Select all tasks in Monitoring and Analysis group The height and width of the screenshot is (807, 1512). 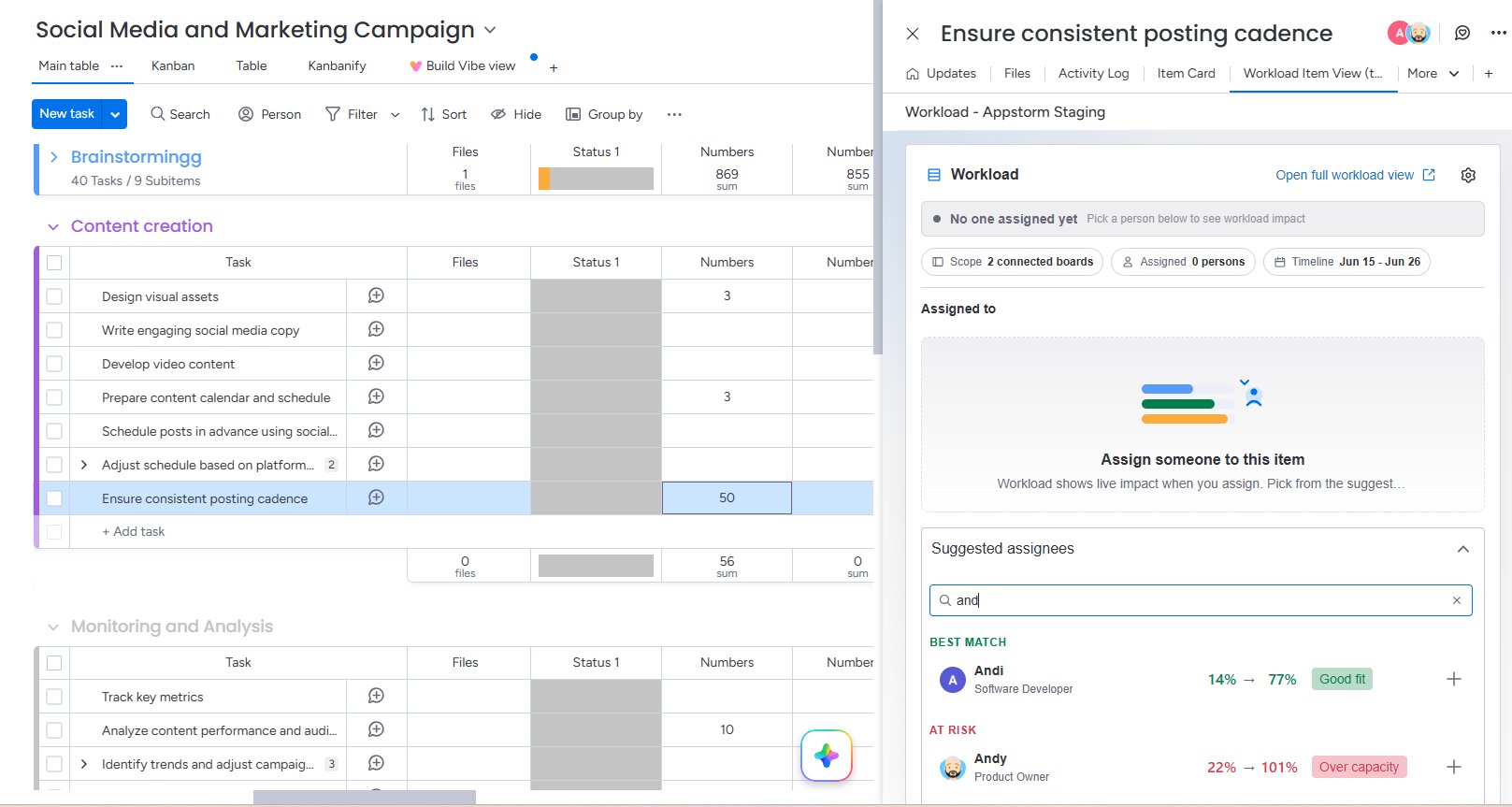pos(54,663)
